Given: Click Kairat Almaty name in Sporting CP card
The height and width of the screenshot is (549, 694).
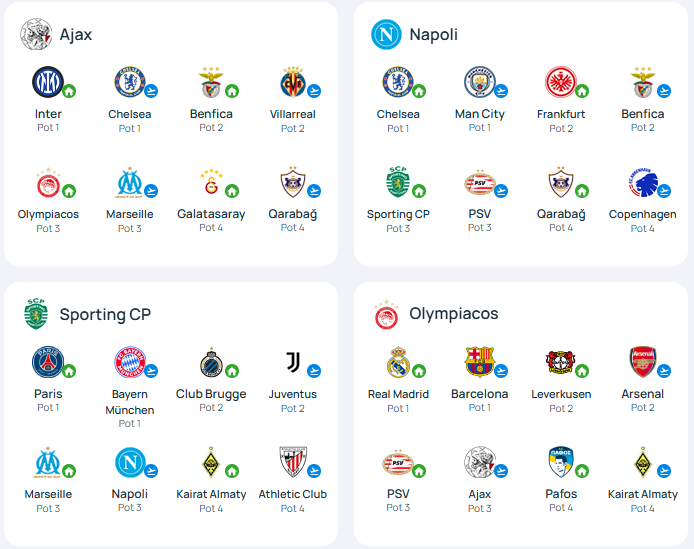Looking at the screenshot, I should (x=211, y=494).
